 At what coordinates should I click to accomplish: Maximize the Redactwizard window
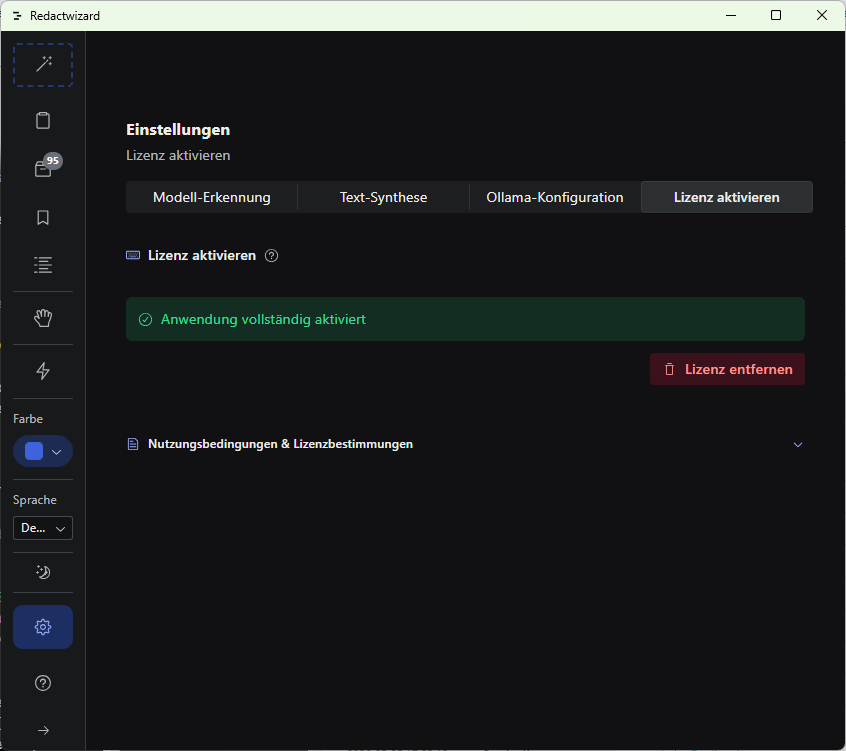point(776,15)
